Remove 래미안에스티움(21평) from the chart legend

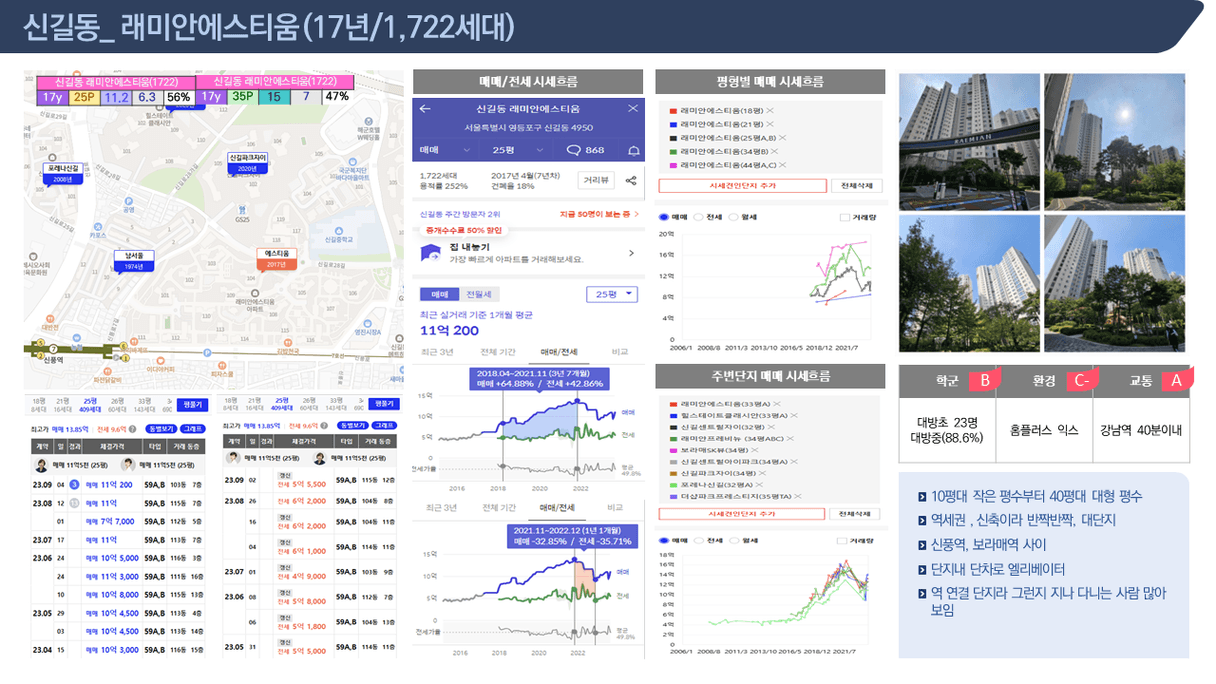pos(770,123)
